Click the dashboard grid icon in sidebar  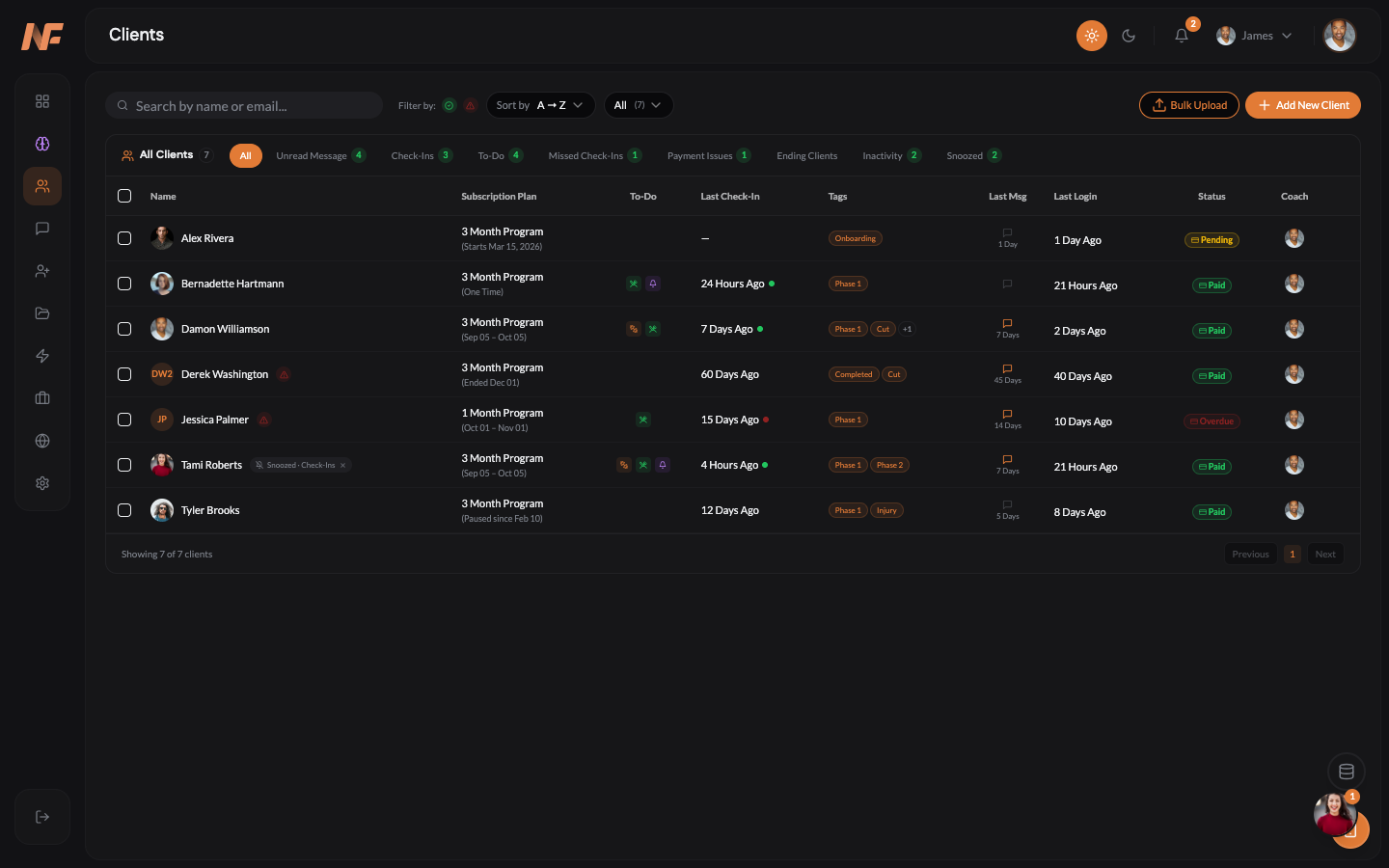[x=41, y=101]
